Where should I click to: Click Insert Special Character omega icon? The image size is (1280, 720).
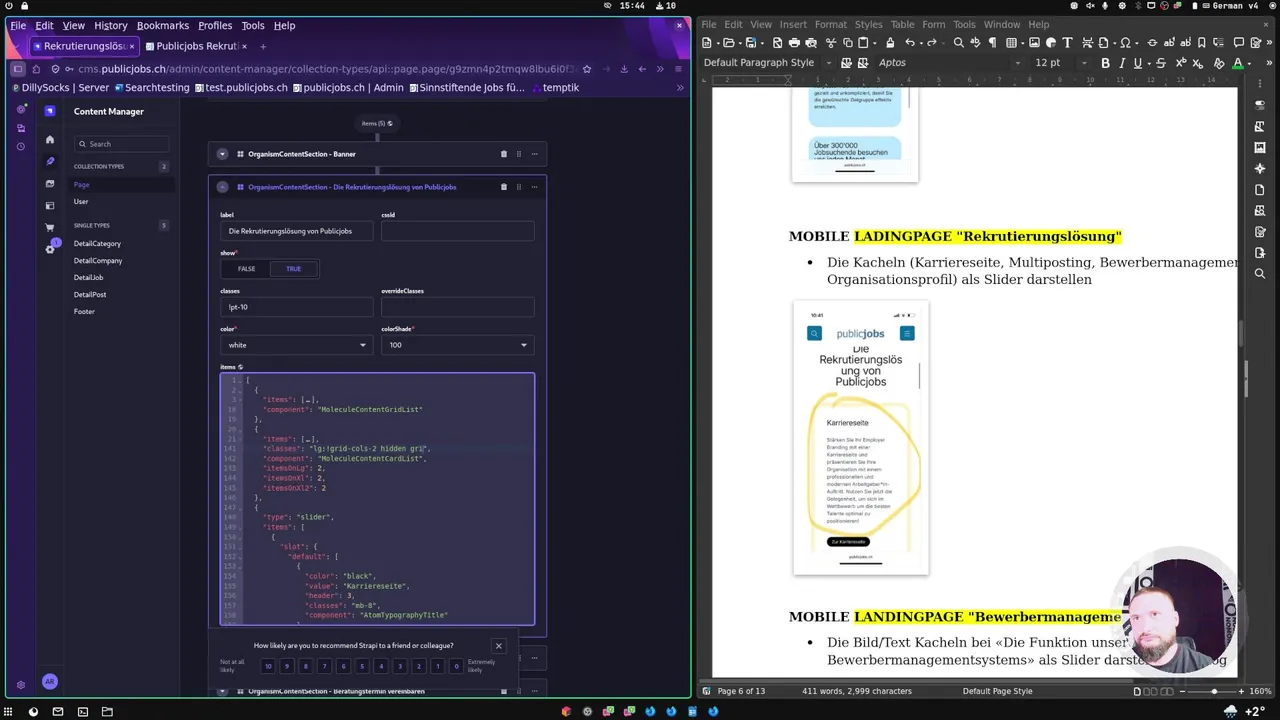1125,43
